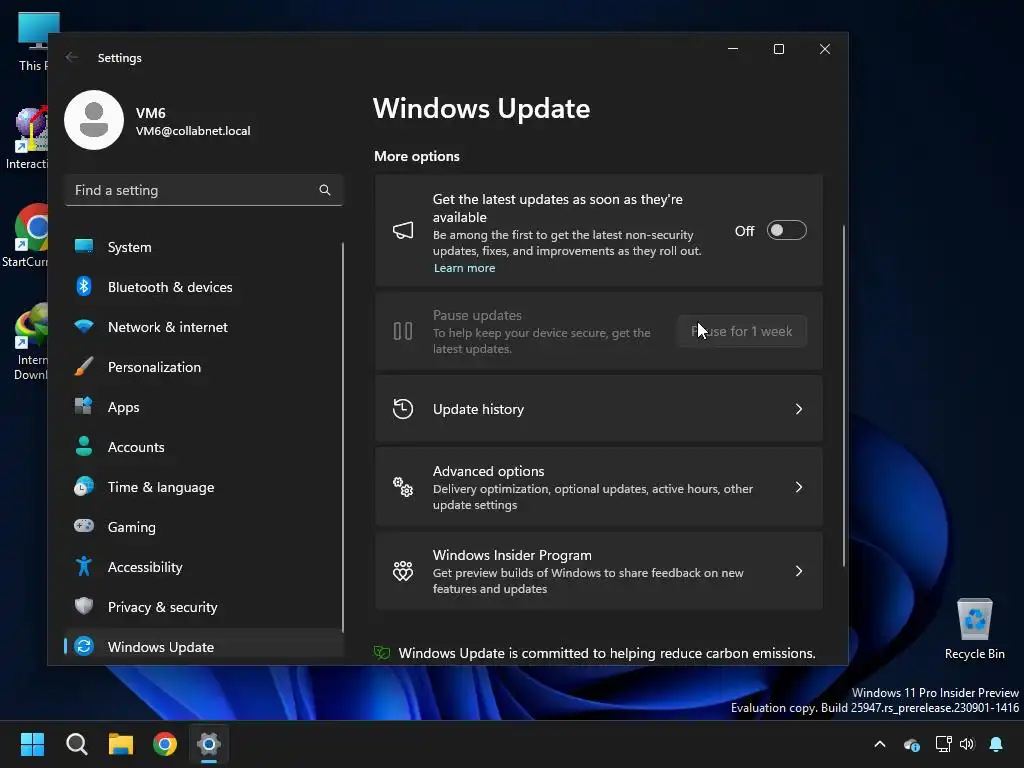Open taskbar Search

point(77,744)
